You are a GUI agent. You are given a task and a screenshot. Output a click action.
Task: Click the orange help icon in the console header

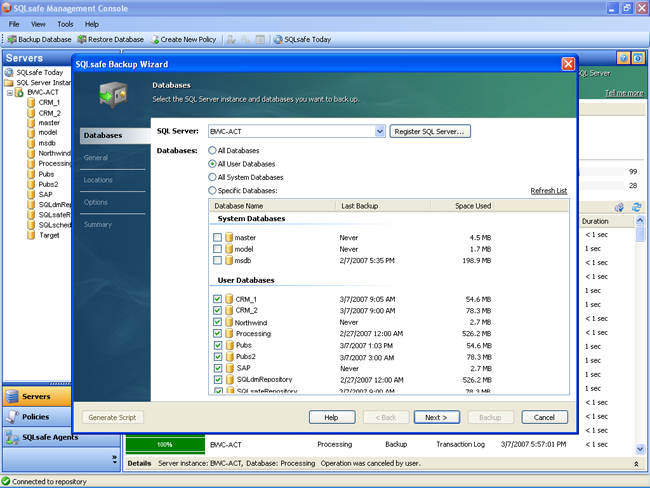point(623,58)
